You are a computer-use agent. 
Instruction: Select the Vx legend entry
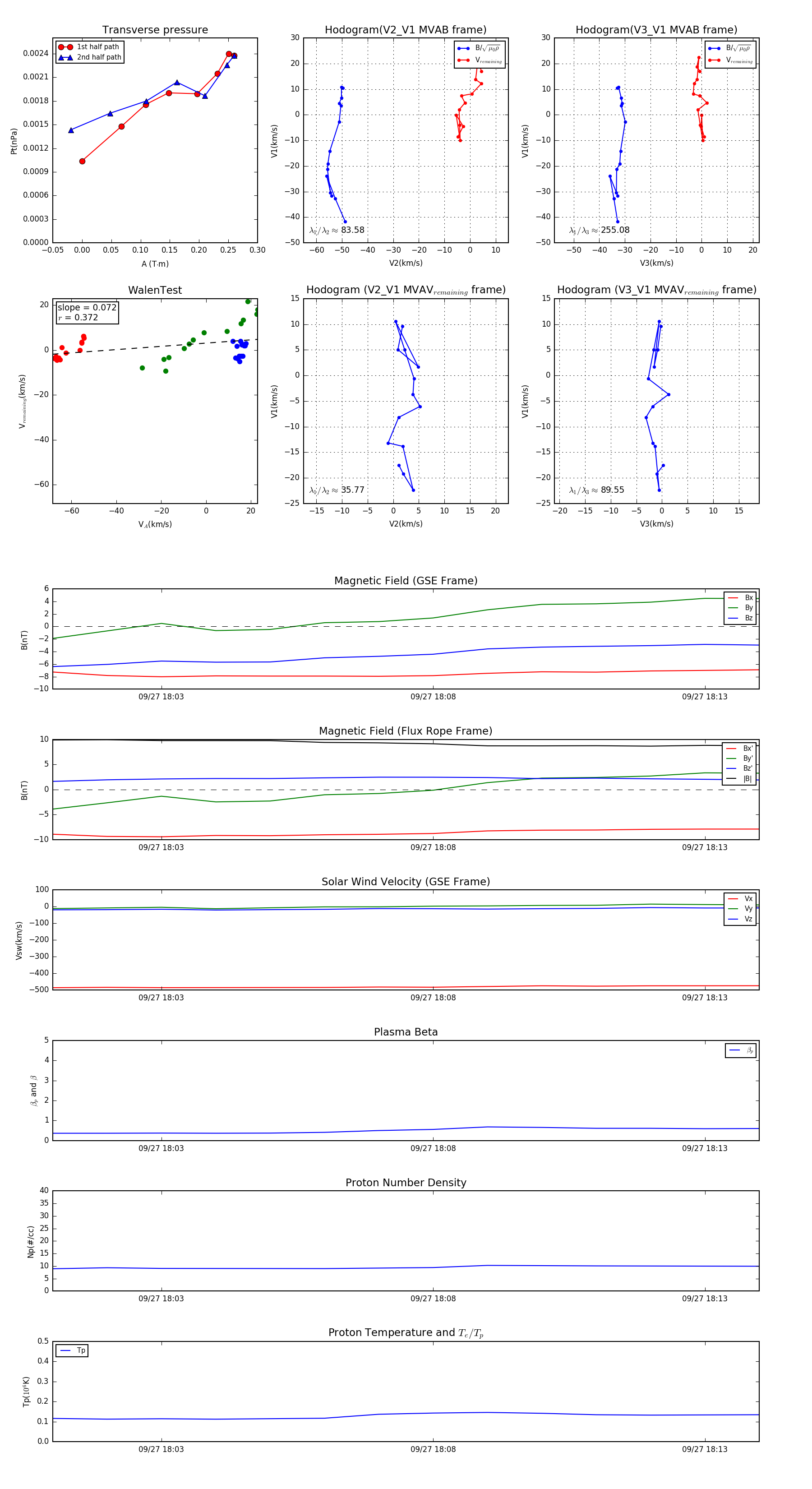[740, 898]
